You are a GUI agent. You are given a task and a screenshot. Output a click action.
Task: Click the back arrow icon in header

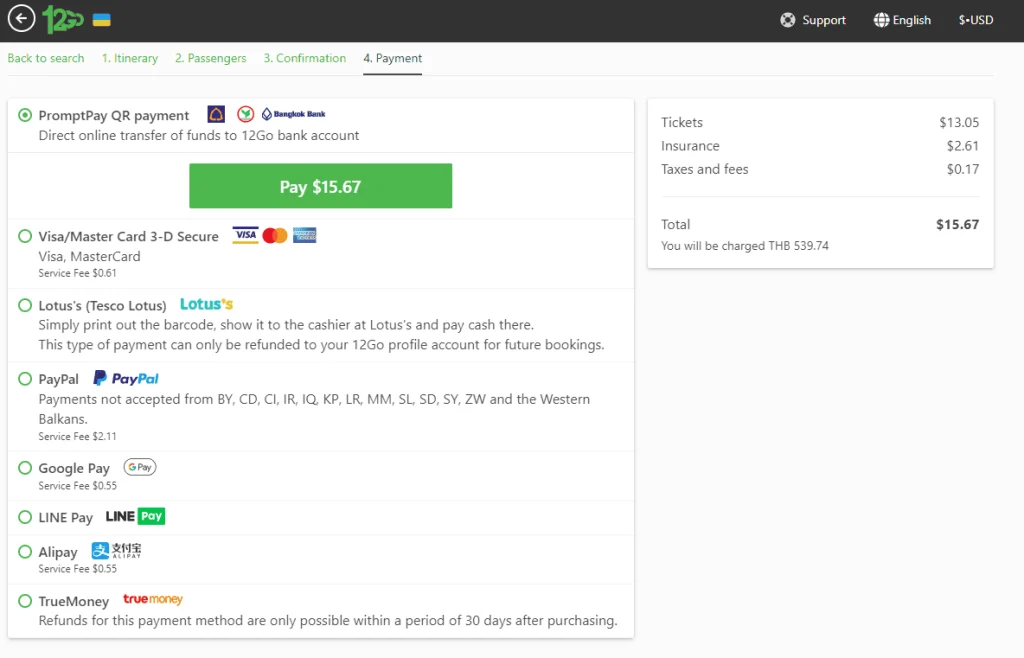click(21, 19)
